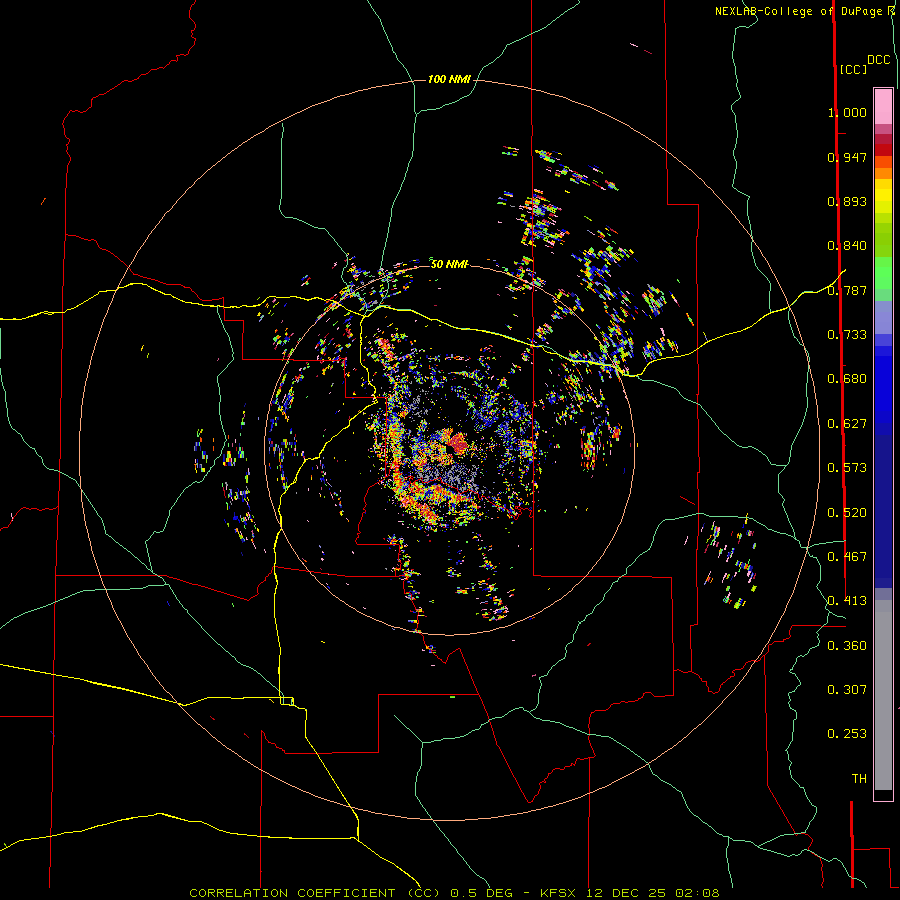Click the 0.893 scale value
Screen dimensions: 900x900
pos(847,201)
